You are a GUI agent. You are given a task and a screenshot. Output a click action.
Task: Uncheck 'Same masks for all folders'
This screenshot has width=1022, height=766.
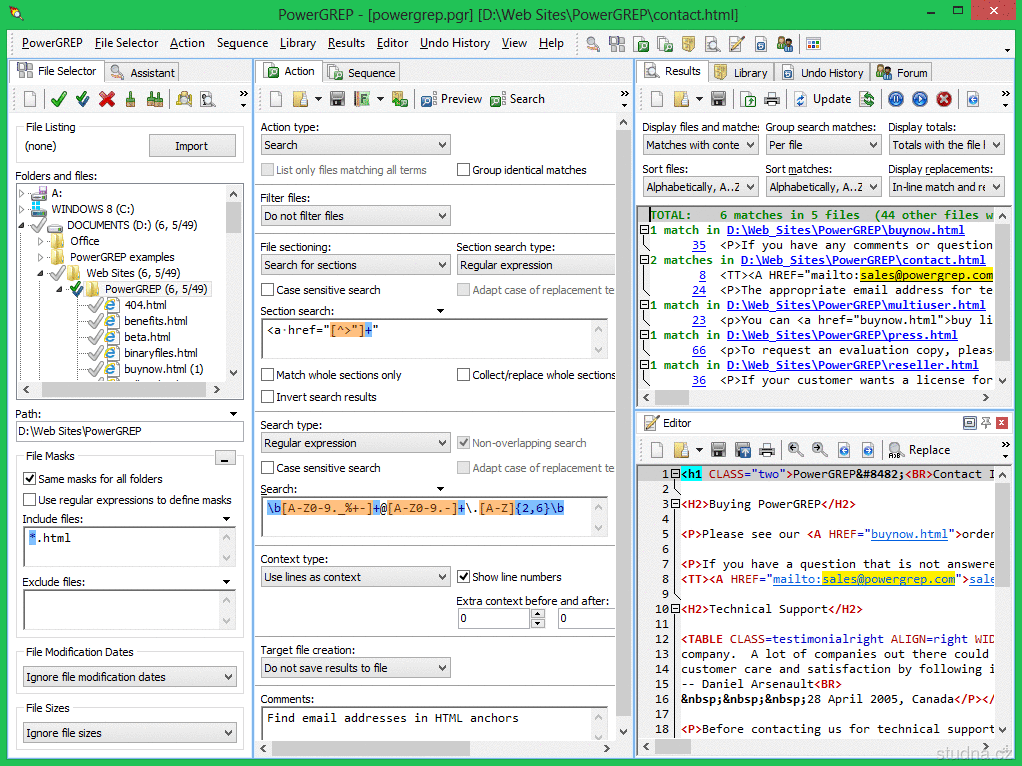click(29, 479)
